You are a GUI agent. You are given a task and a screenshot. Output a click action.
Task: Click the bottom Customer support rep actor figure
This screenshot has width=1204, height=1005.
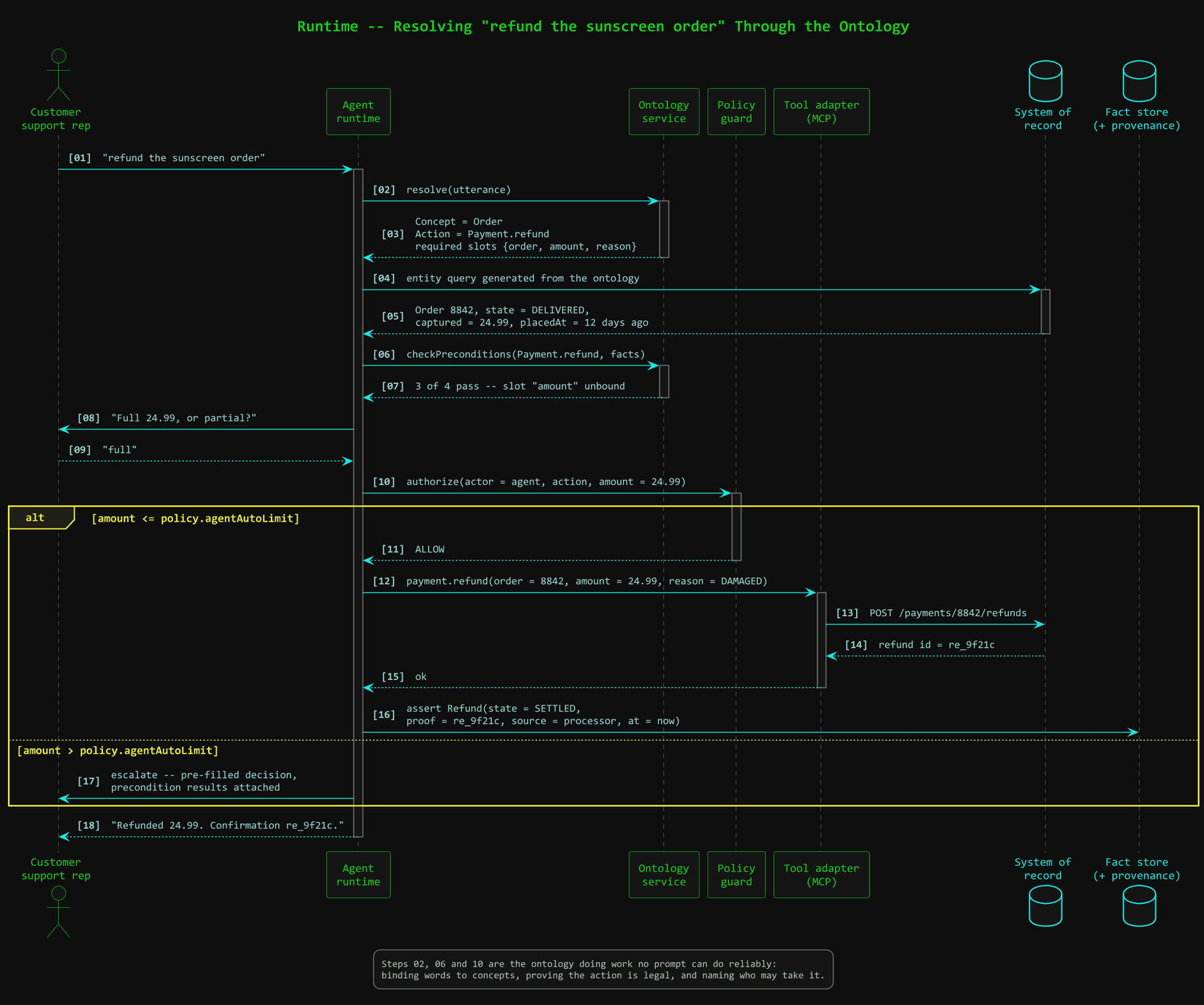point(58,911)
